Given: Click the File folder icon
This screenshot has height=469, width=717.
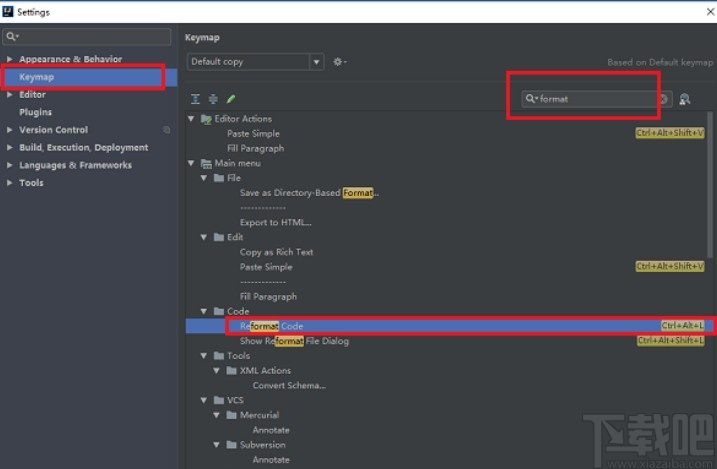Looking at the screenshot, I should (x=219, y=178).
